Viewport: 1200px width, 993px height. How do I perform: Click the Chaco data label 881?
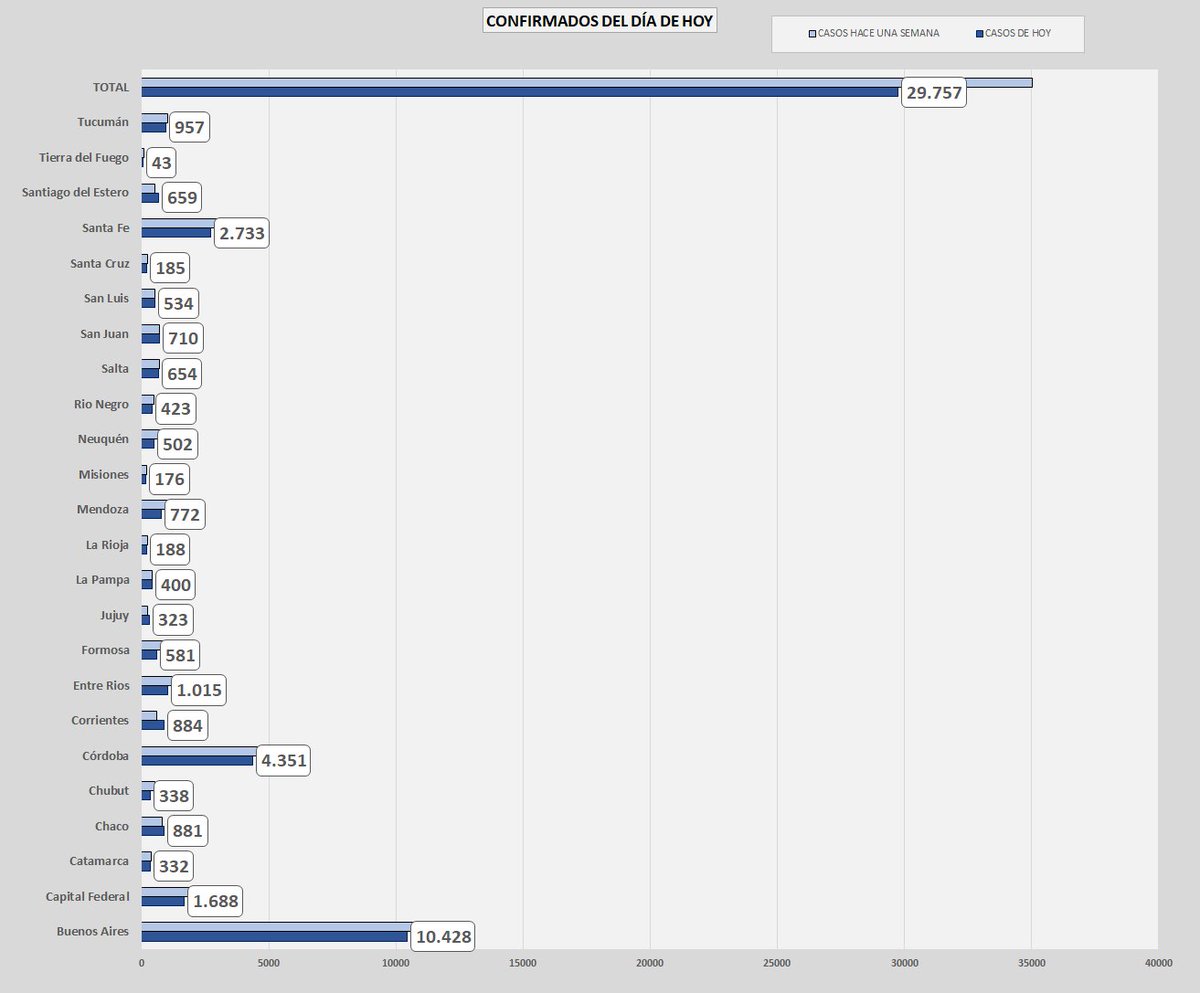(x=187, y=831)
